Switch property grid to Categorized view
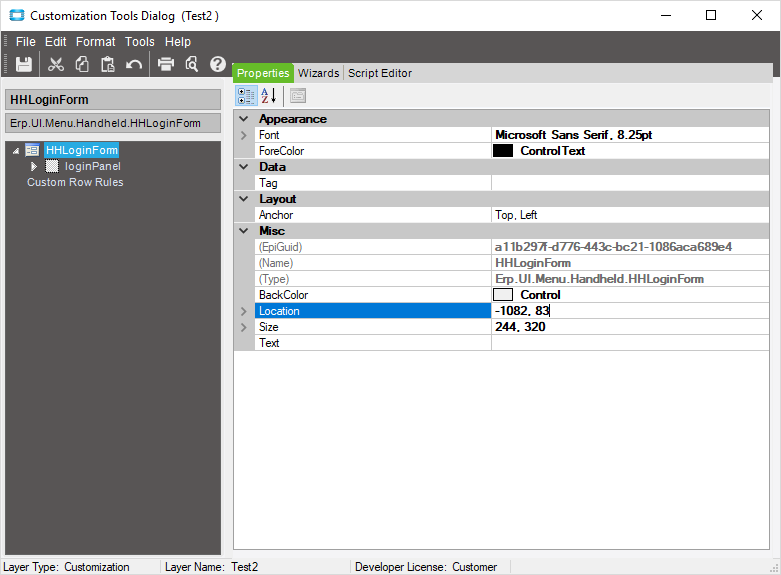Viewport: 781px width, 575px height. pyautogui.click(x=245, y=96)
